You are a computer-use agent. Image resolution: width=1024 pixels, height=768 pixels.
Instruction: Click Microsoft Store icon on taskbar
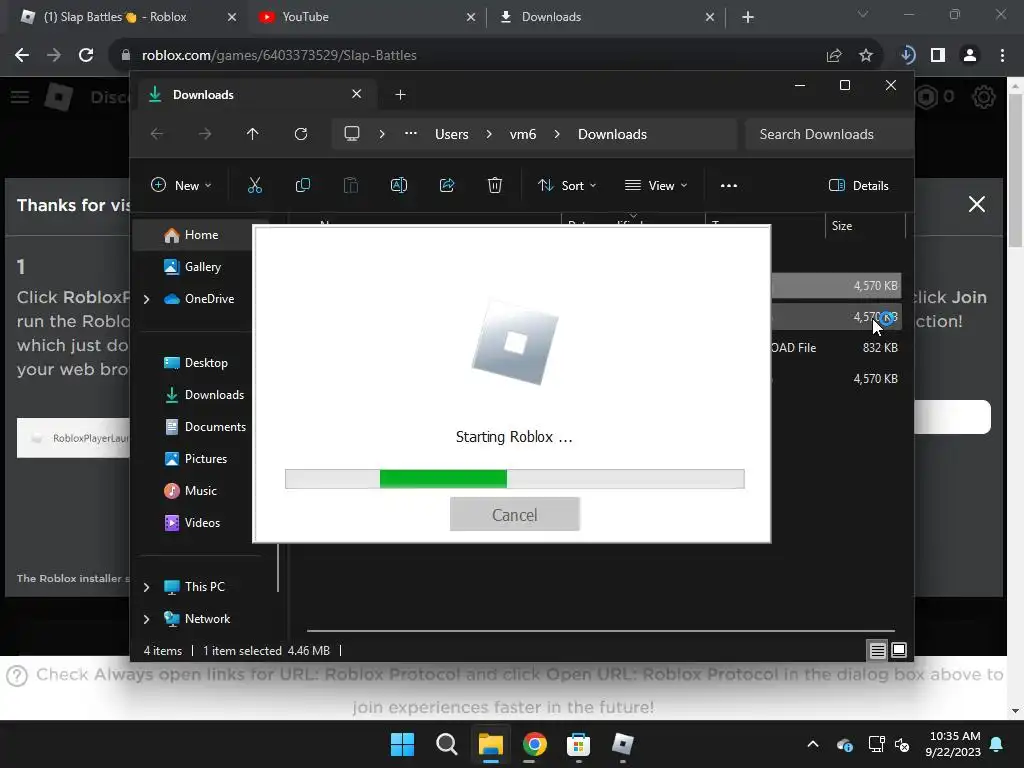578,744
